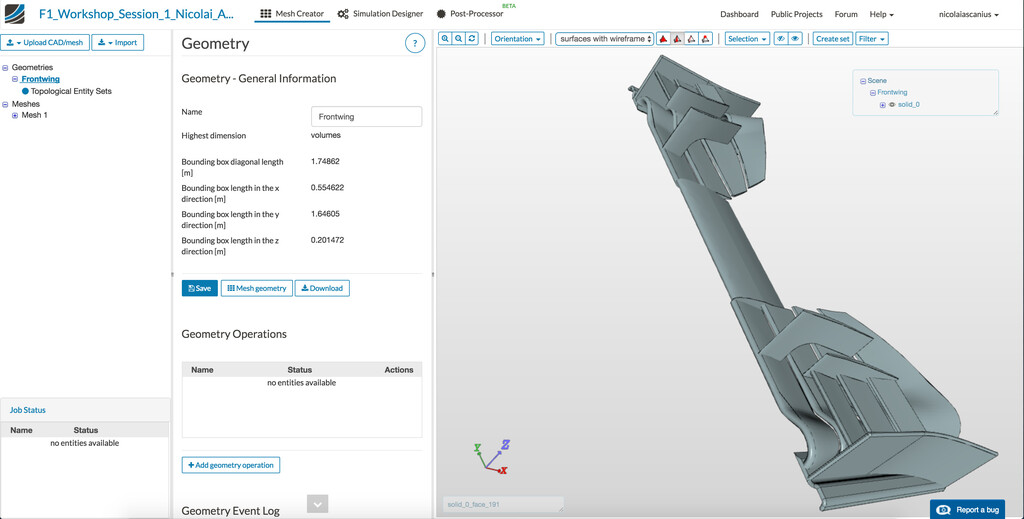Select the edge picking mode icon
The height and width of the screenshot is (519, 1024).
pyautogui.click(x=691, y=39)
